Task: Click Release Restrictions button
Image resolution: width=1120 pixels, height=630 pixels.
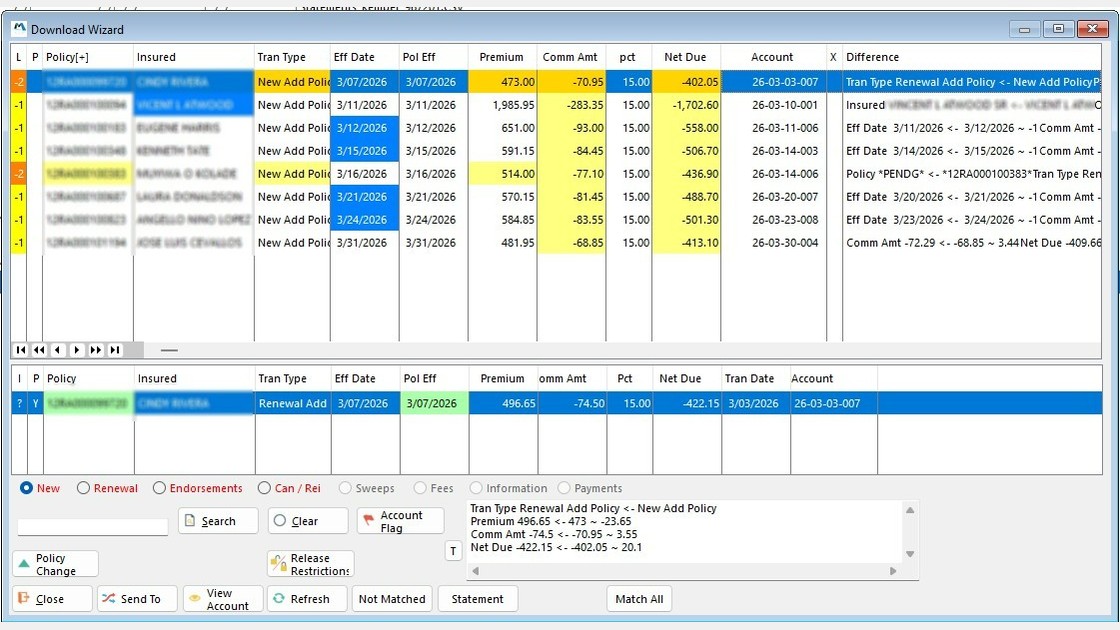Action: click(311, 564)
